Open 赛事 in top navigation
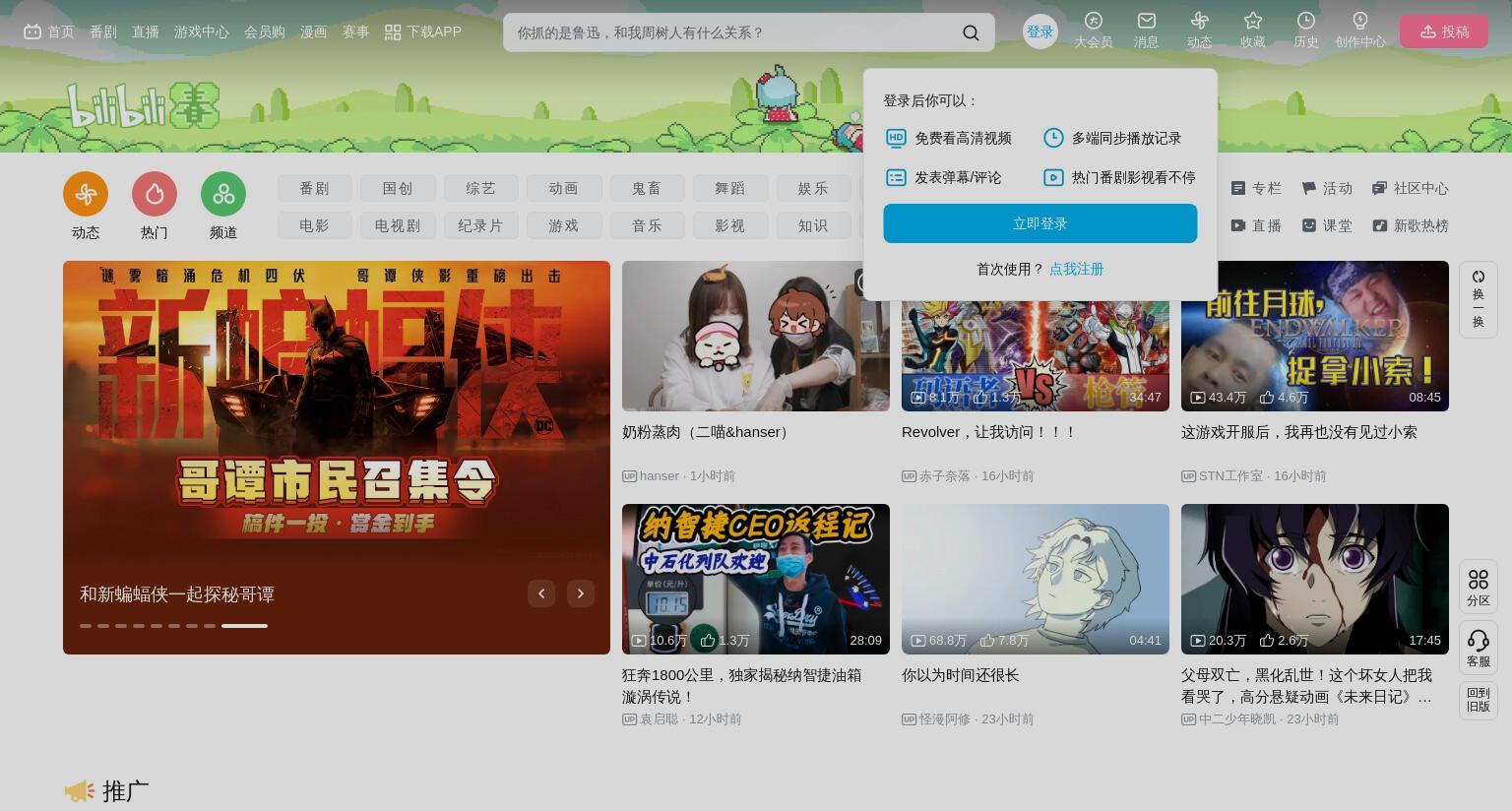Screen dimensions: 1512x811 [355, 31]
